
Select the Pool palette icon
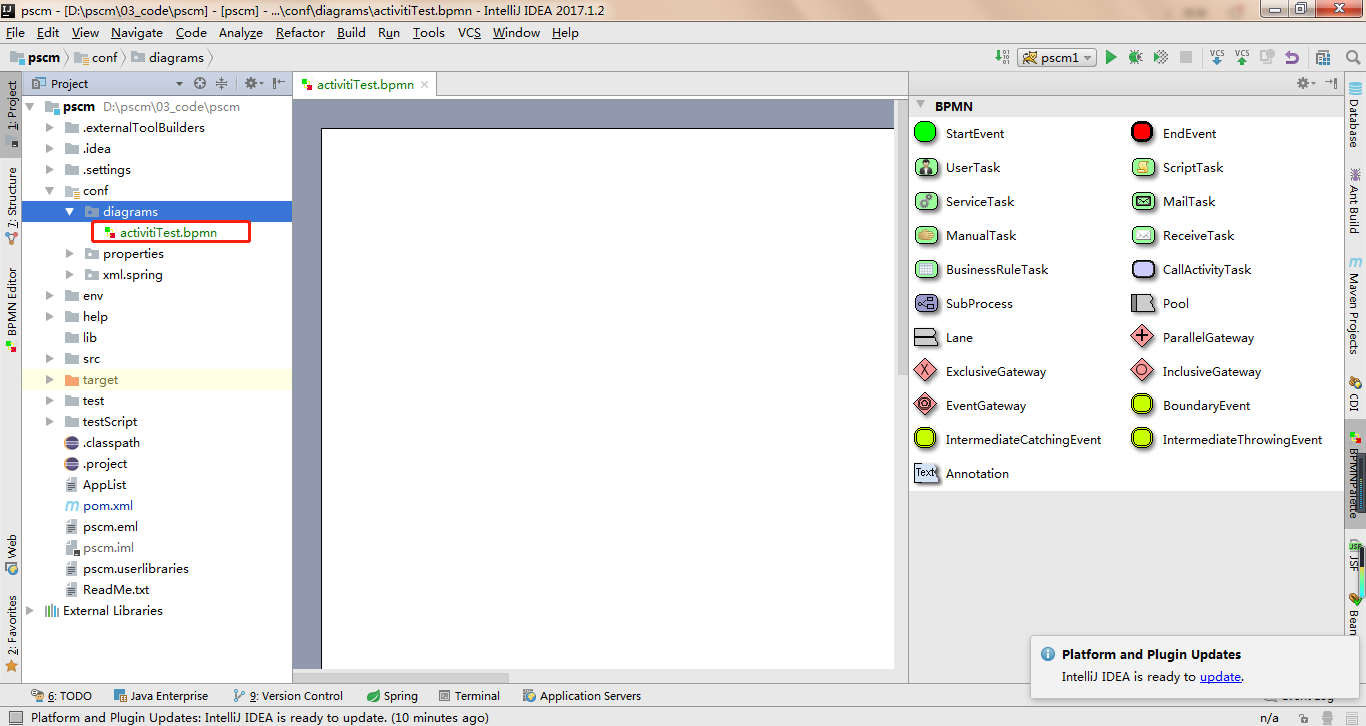[x=1143, y=303]
